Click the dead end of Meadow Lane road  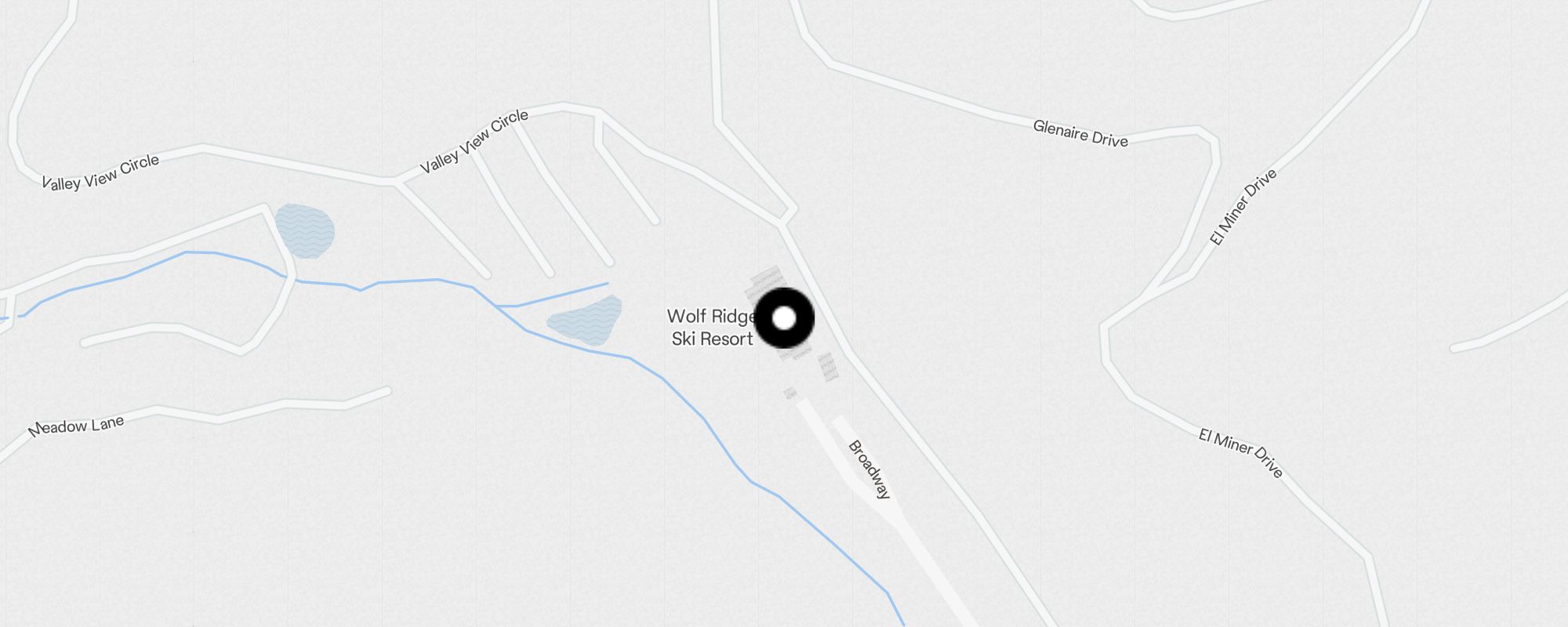click(x=387, y=390)
